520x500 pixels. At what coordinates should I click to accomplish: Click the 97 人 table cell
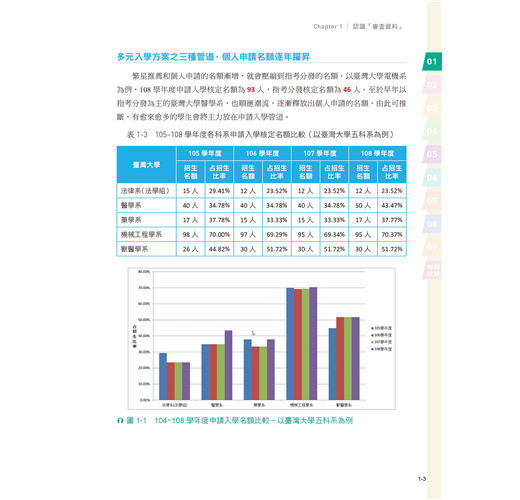tap(248, 235)
